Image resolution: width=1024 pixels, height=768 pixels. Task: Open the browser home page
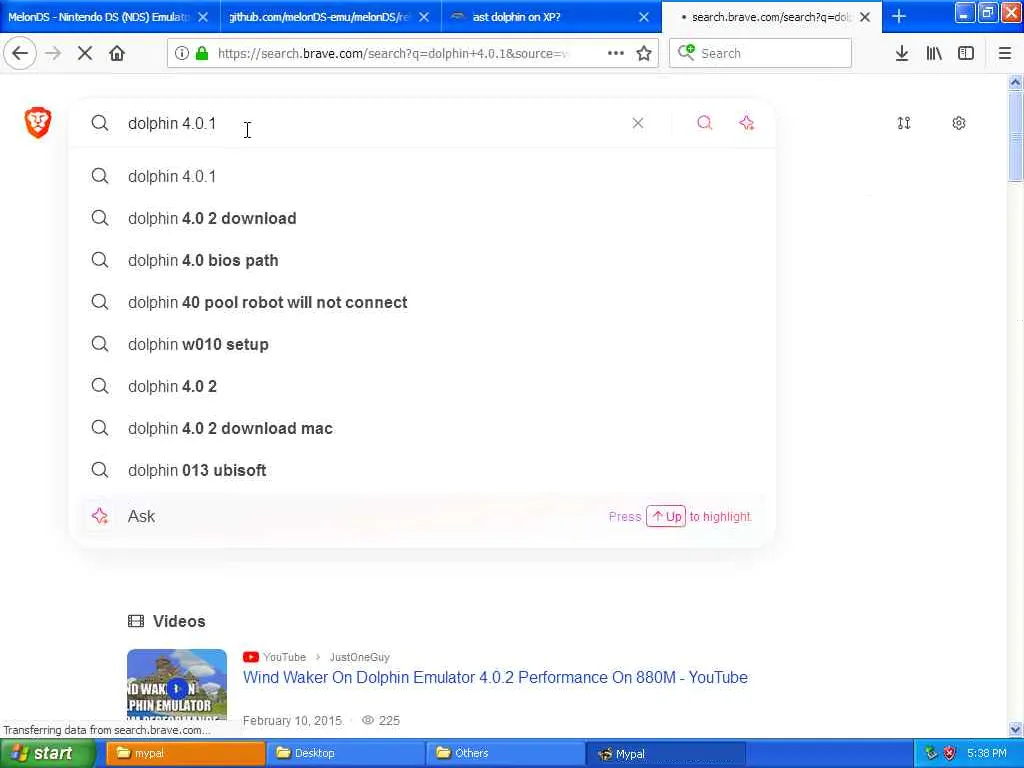pos(117,54)
